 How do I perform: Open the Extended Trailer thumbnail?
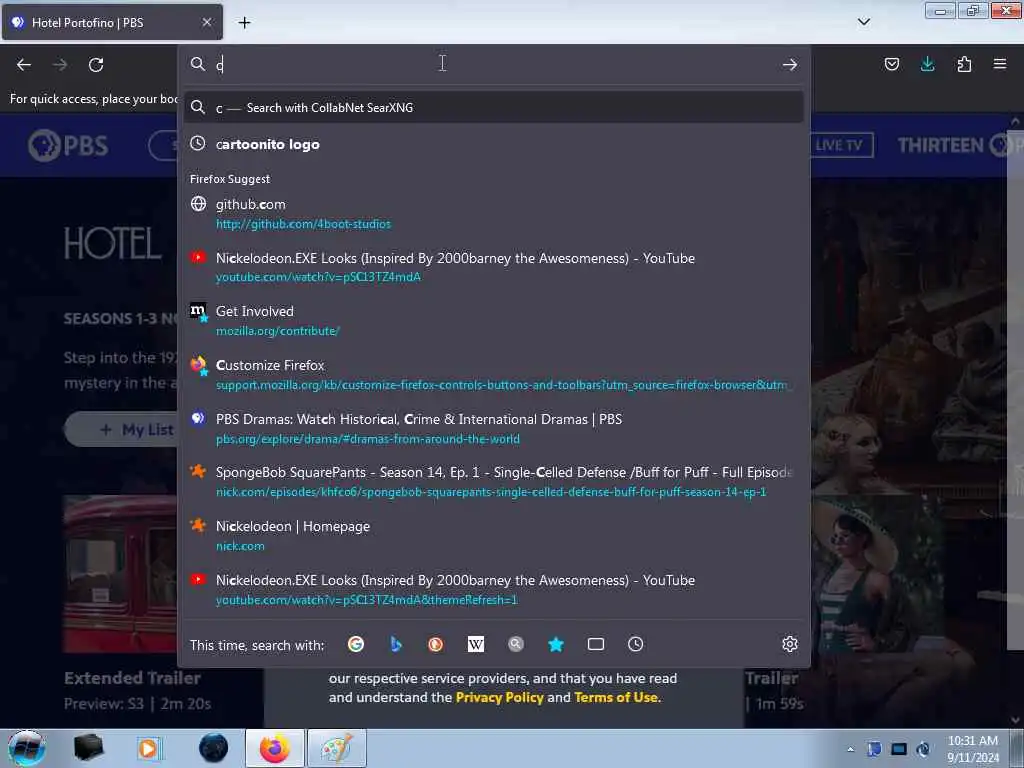(120, 574)
